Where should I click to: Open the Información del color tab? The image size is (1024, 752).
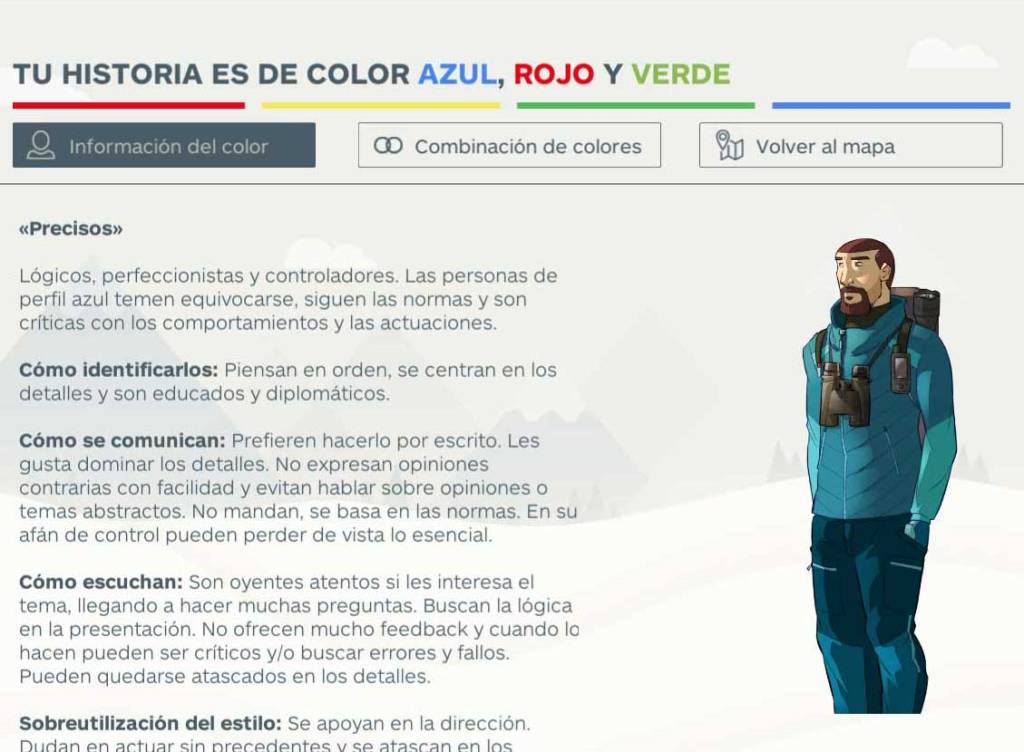coord(164,146)
